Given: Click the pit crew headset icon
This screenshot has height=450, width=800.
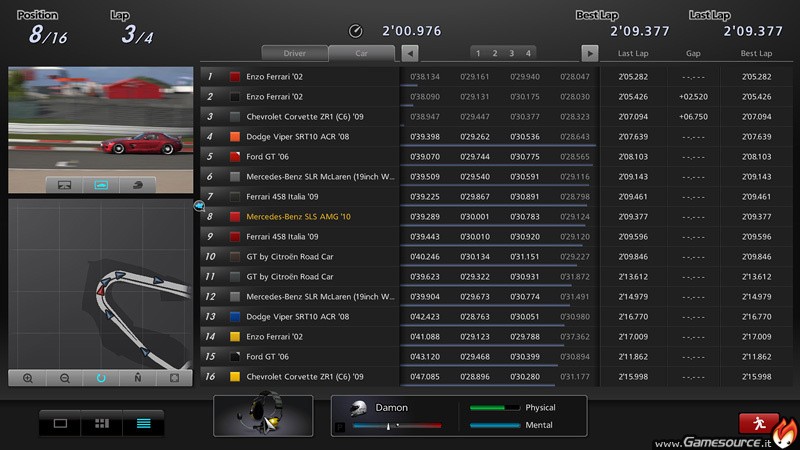Looking at the screenshot, I should pyautogui.click(x=266, y=415).
